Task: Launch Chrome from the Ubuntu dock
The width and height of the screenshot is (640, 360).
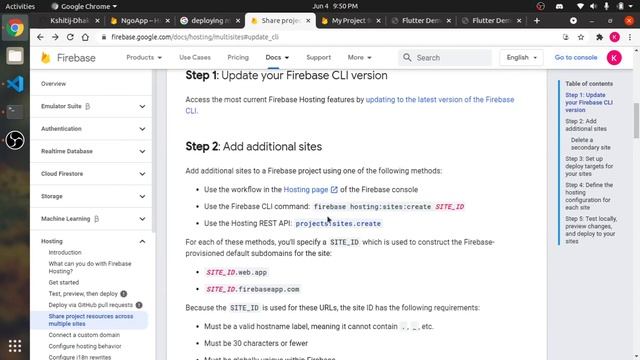Action: click(x=15, y=28)
